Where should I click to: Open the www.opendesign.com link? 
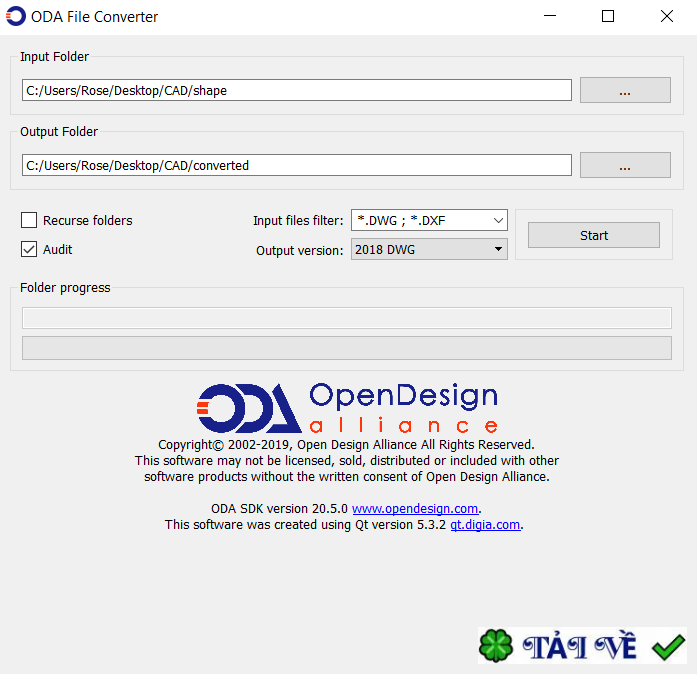415,509
